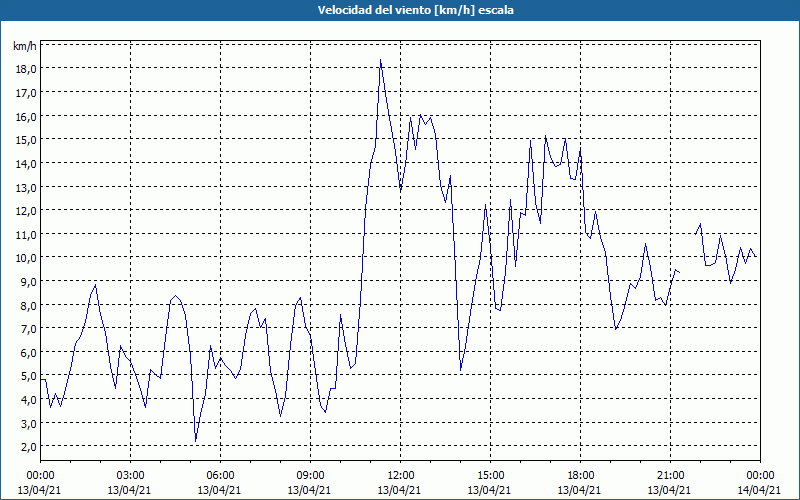The image size is (800, 500).
Task: Click the 17,0 y-axis value
Action: [26, 93]
